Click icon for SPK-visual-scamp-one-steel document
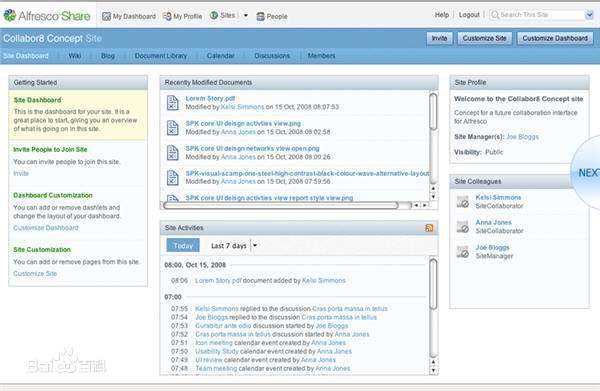 tap(173, 178)
